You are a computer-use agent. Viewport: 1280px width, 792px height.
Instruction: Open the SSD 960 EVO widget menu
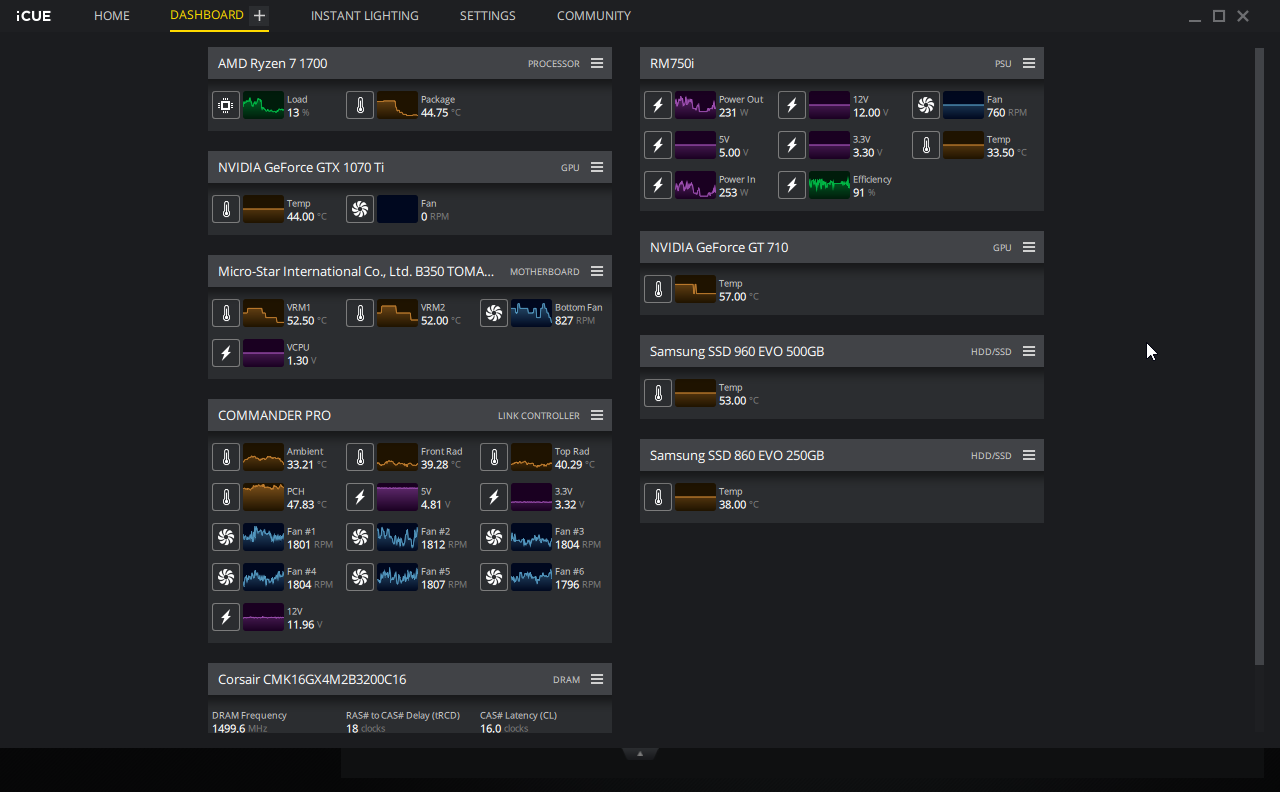(x=1029, y=351)
